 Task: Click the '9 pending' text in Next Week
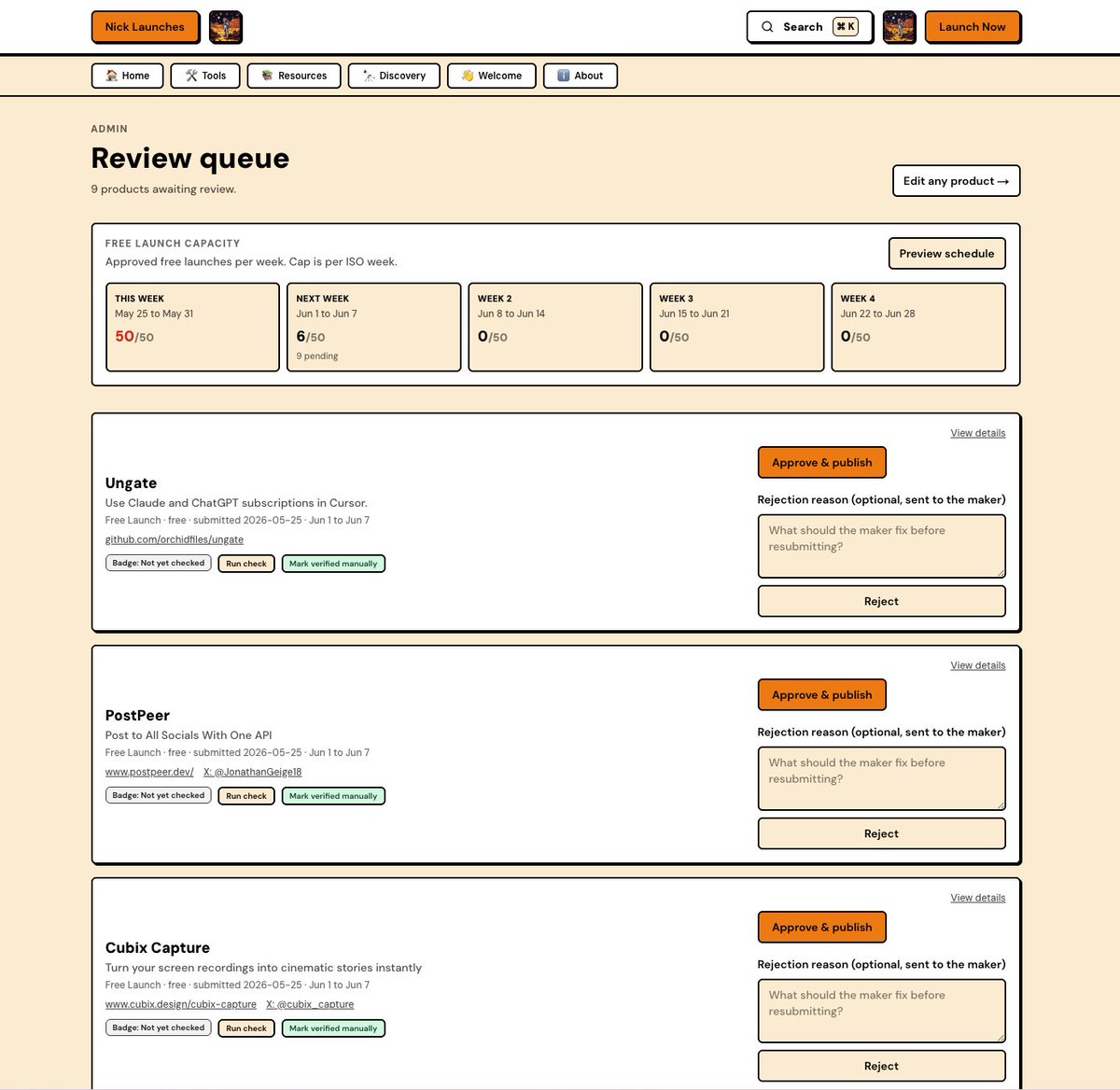coord(317,356)
